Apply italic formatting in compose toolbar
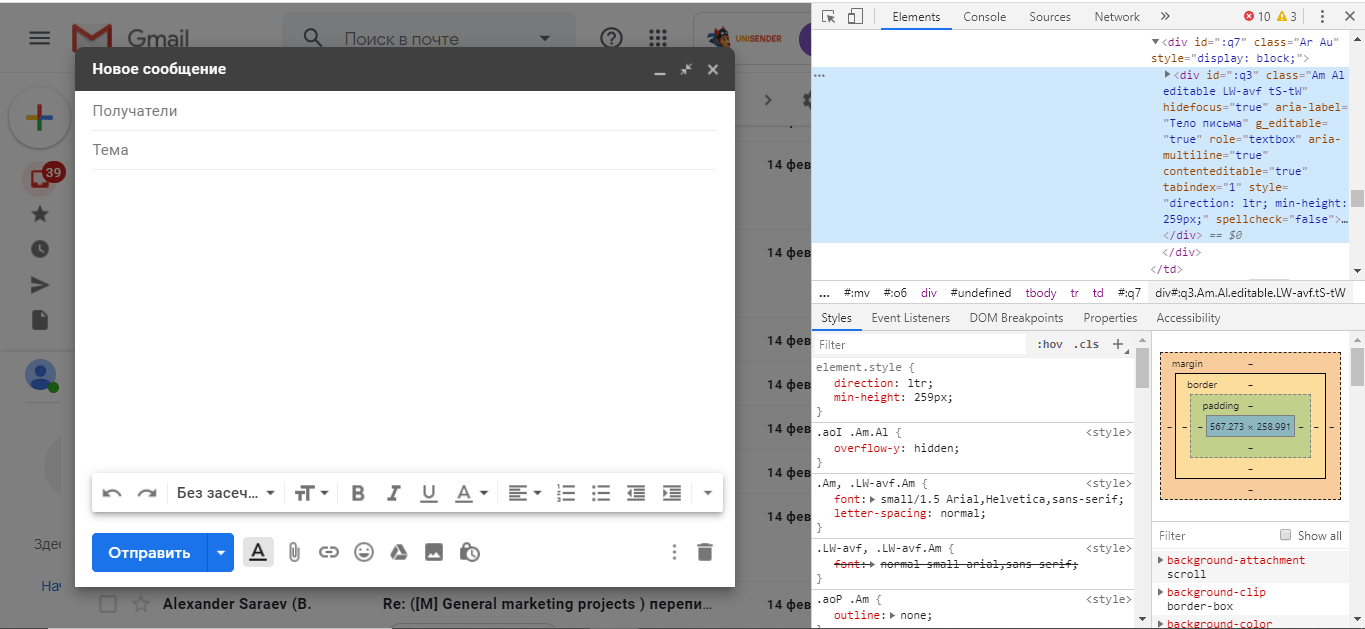This screenshot has width=1365, height=629. [394, 493]
